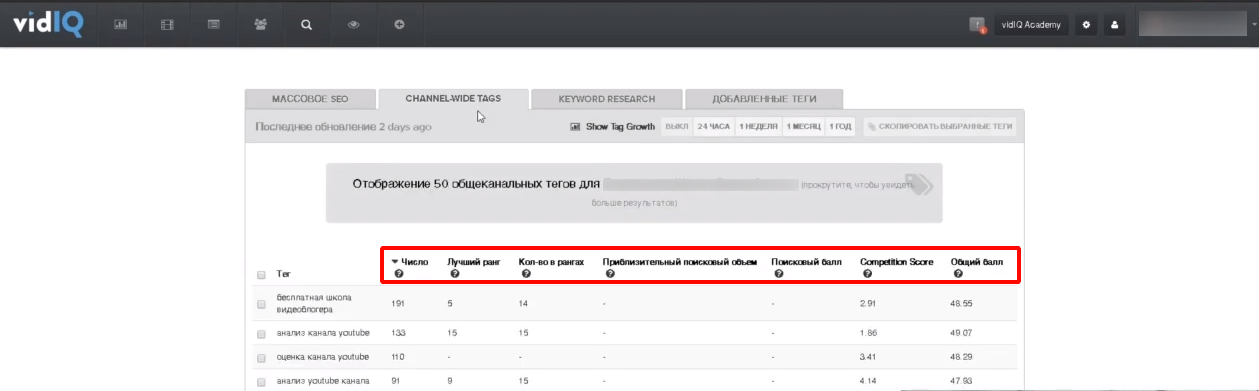Image resolution: width=1259 pixels, height=391 pixels.
Task: Click help icon under Competition Score column
Action: click(x=867, y=274)
